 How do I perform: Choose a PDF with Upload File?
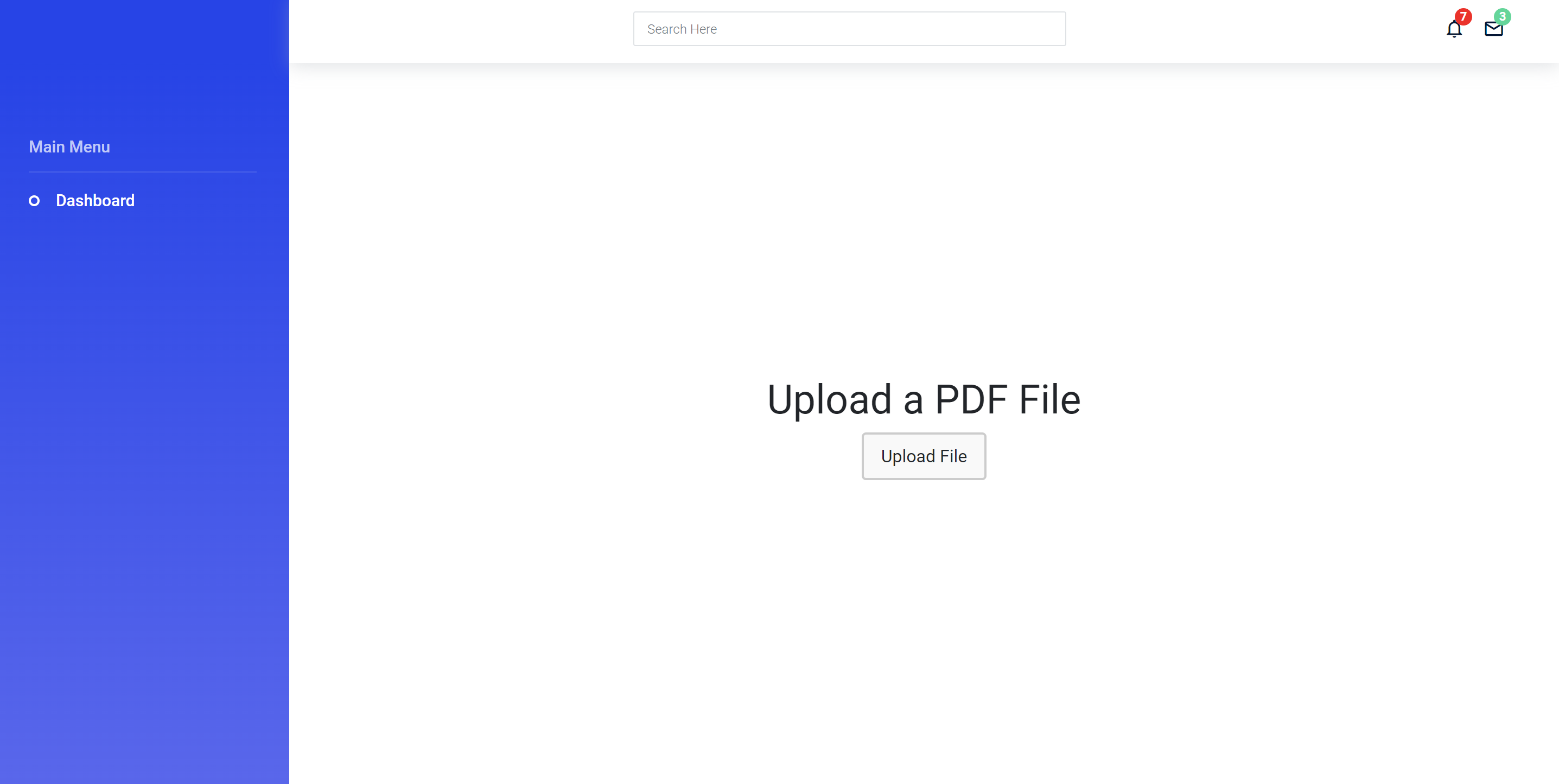[x=924, y=456]
